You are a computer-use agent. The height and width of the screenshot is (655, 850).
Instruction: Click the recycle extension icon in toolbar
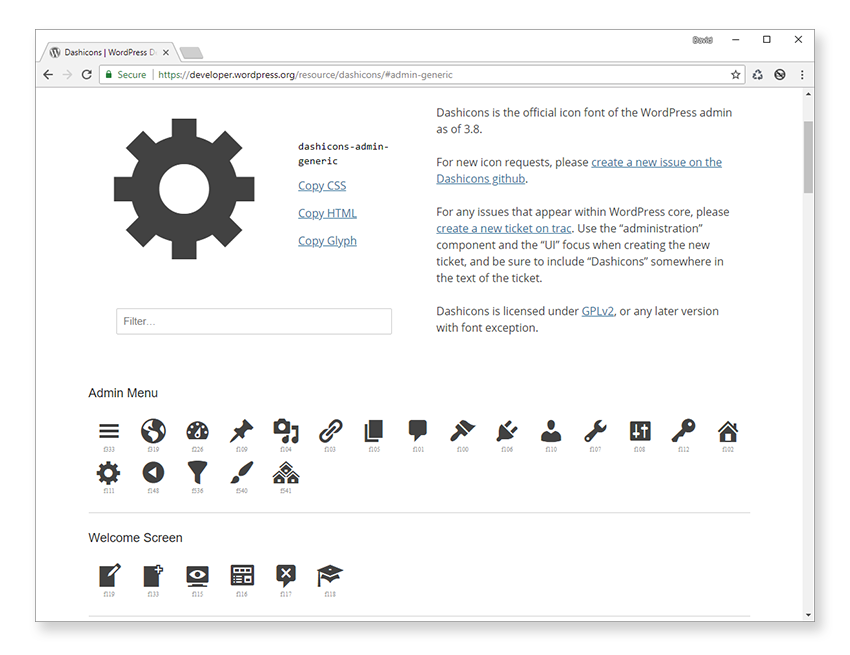pyautogui.click(x=758, y=75)
